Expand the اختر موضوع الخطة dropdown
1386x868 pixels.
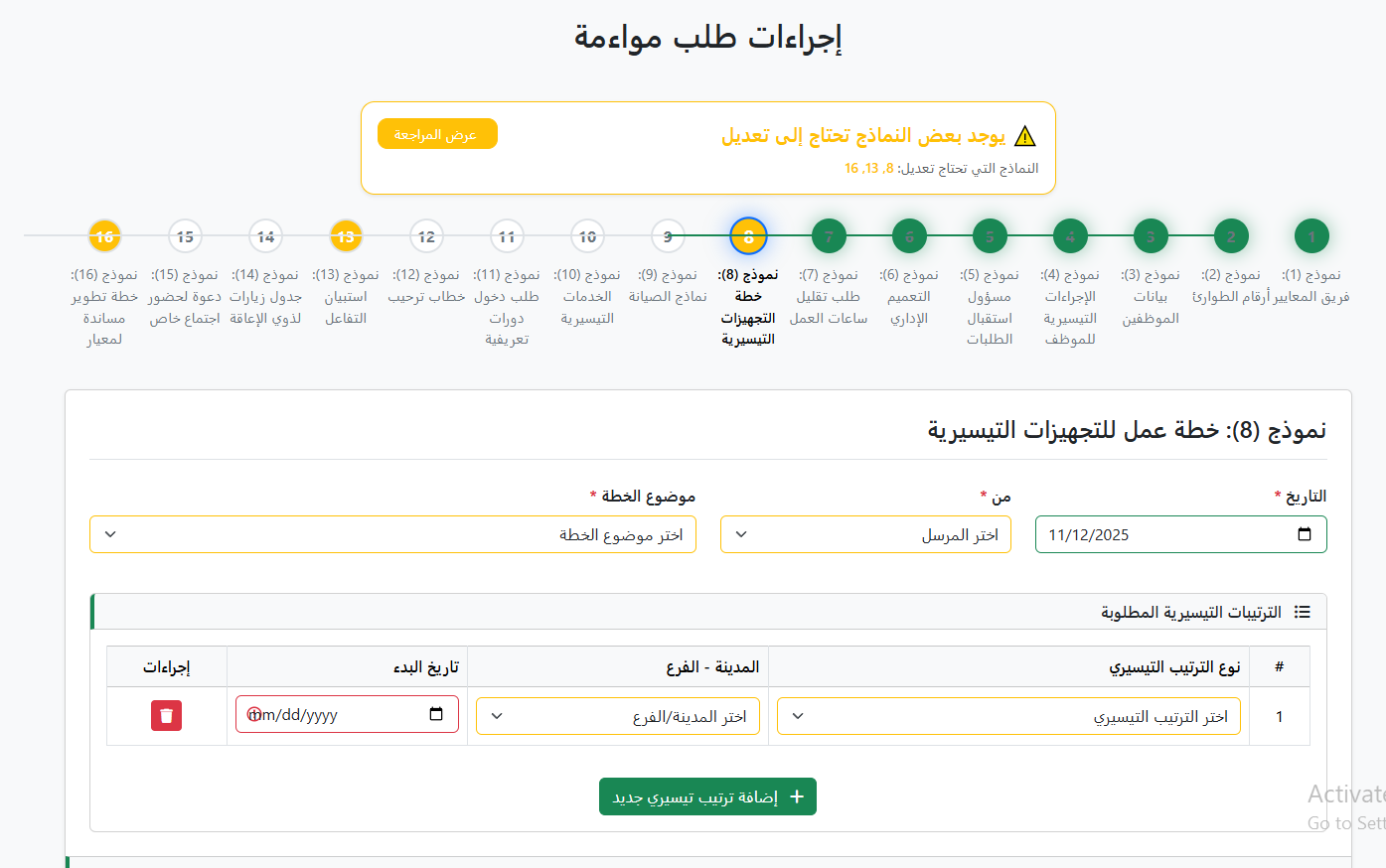[x=392, y=534]
